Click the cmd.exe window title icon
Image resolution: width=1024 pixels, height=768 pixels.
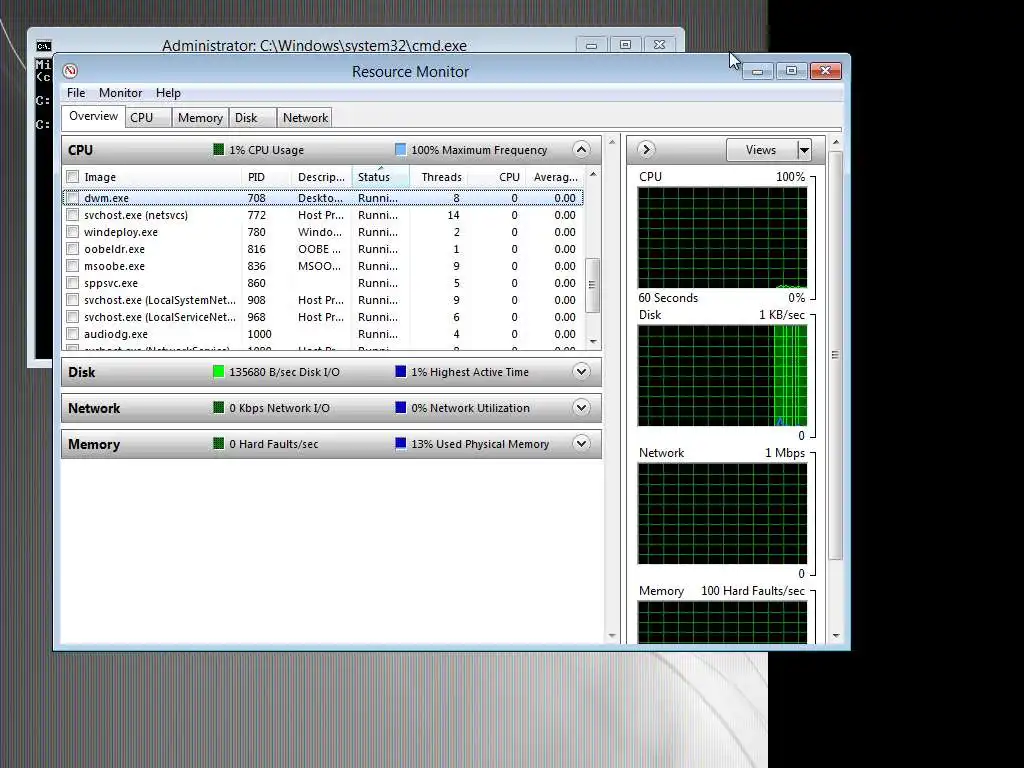pyautogui.click(x=44, y=46)
